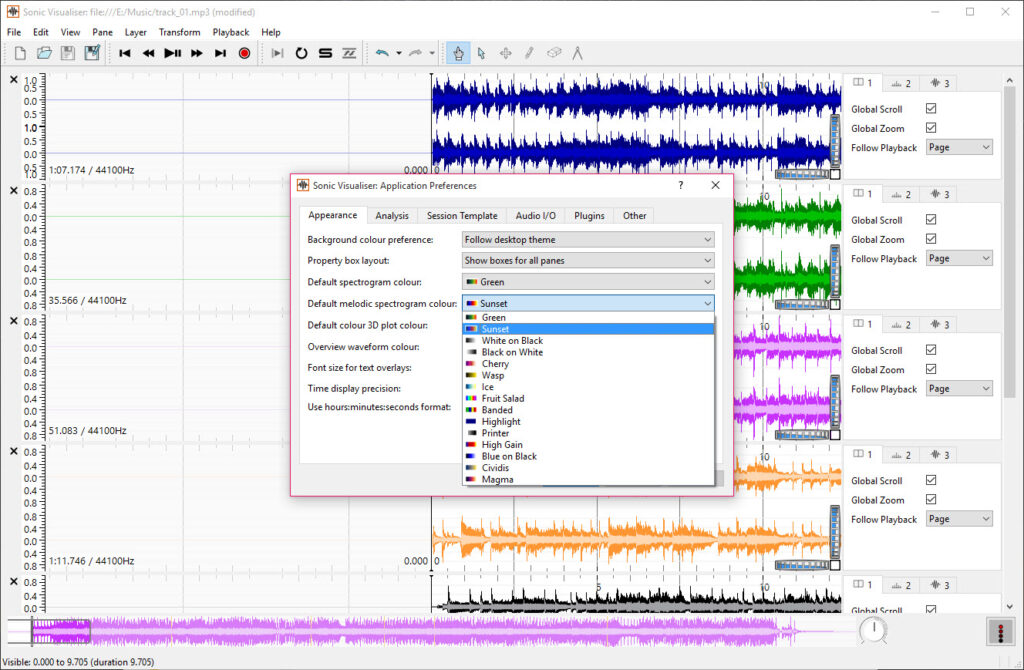Toggle the Align File Timelines icon
Viewport: 1024px width, 670px height.
point(349,53)
